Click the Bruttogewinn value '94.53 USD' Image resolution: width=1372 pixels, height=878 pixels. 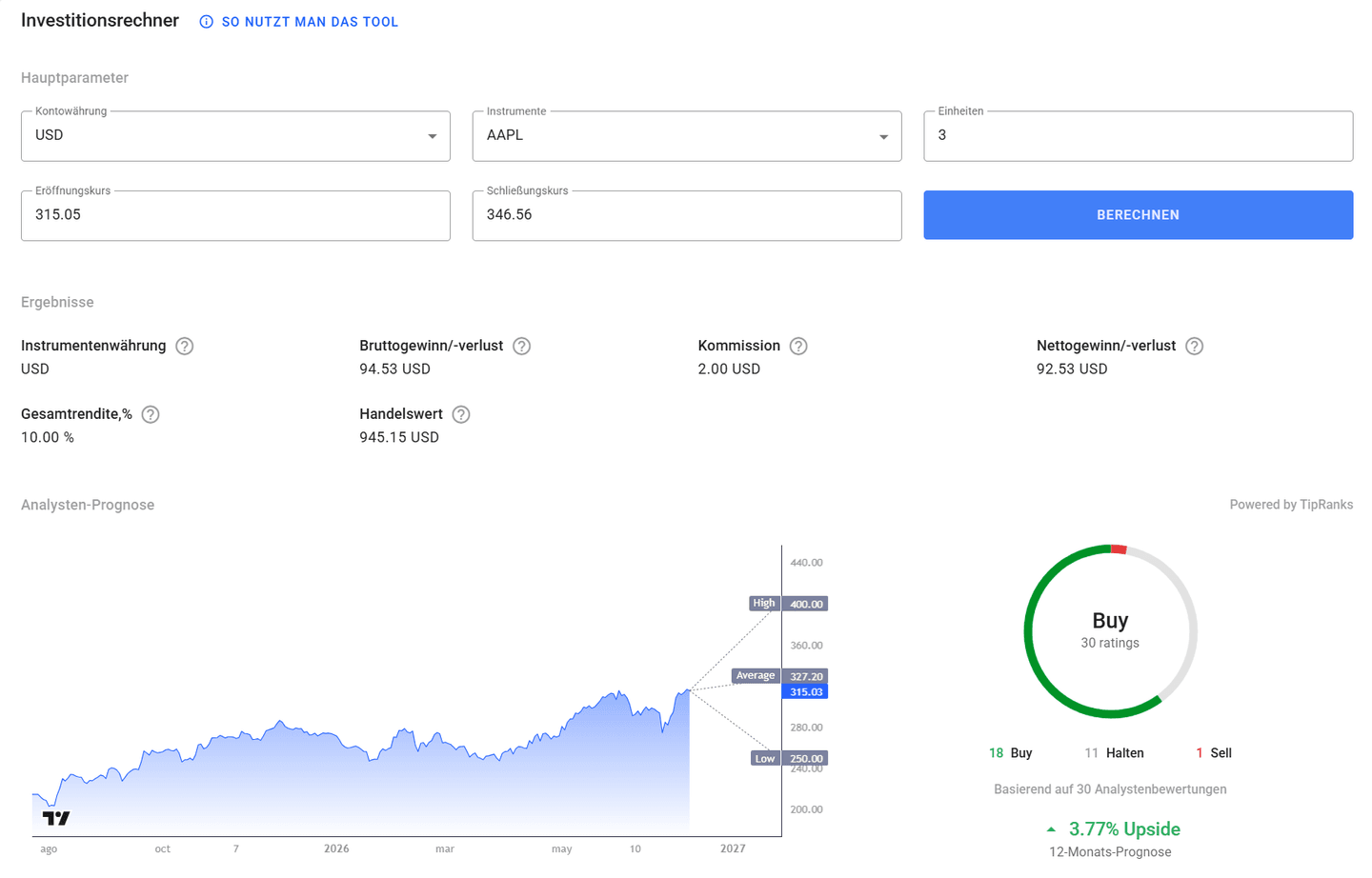click(x=394, y=369)
